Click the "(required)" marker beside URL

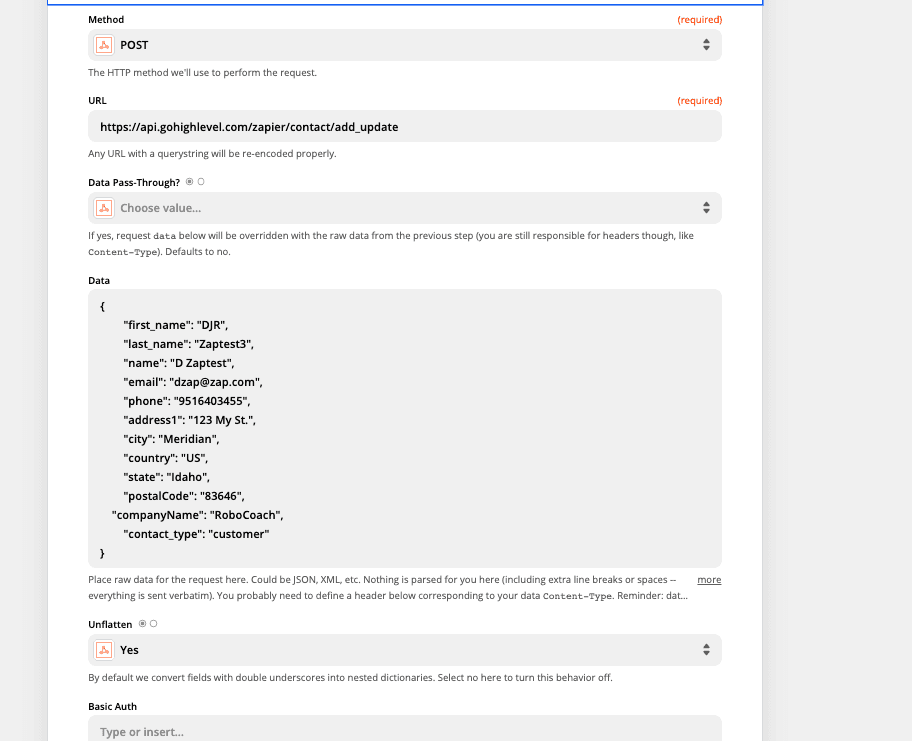[x=700, y=101]
